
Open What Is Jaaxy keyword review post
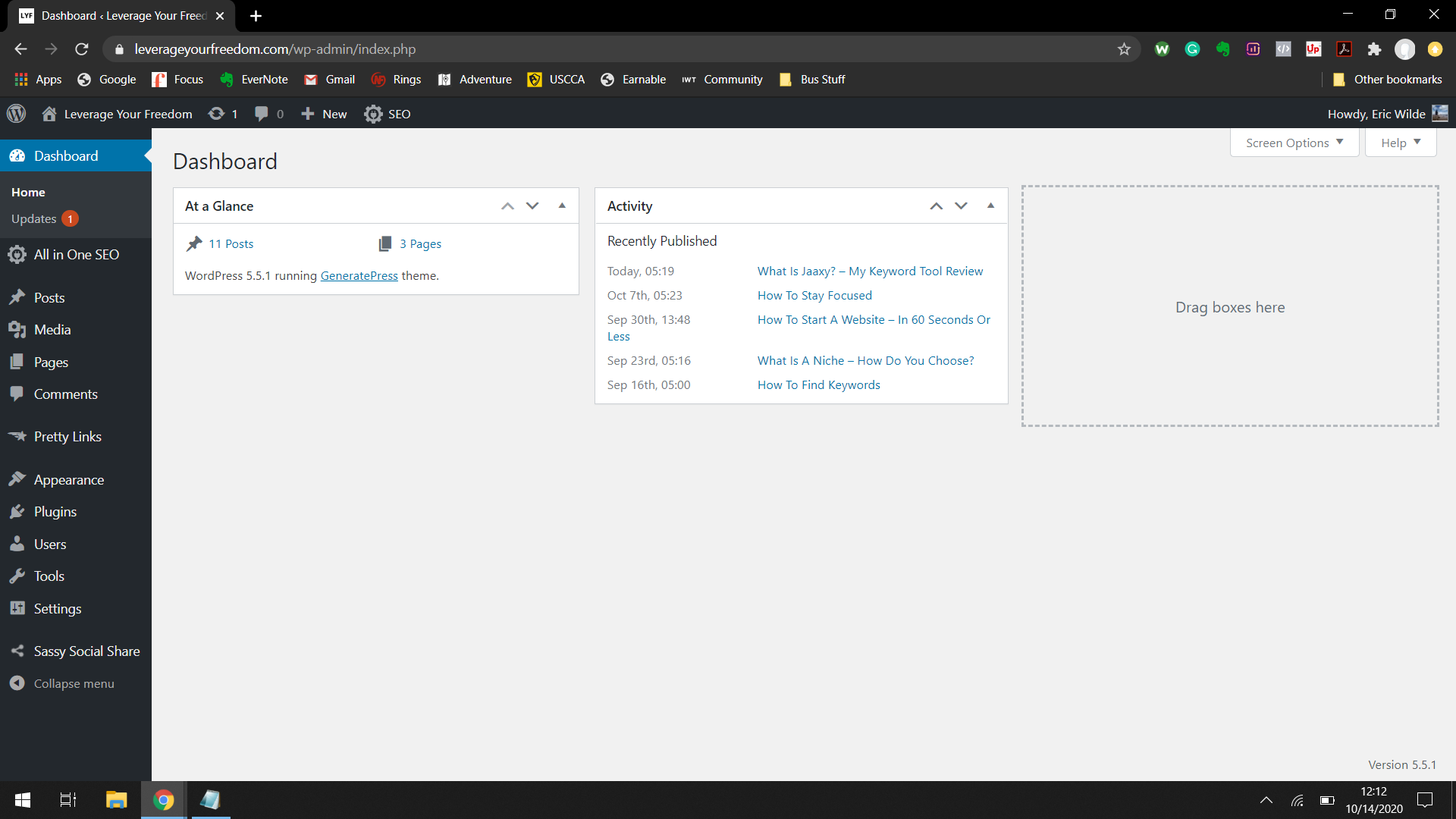[869, 270]
